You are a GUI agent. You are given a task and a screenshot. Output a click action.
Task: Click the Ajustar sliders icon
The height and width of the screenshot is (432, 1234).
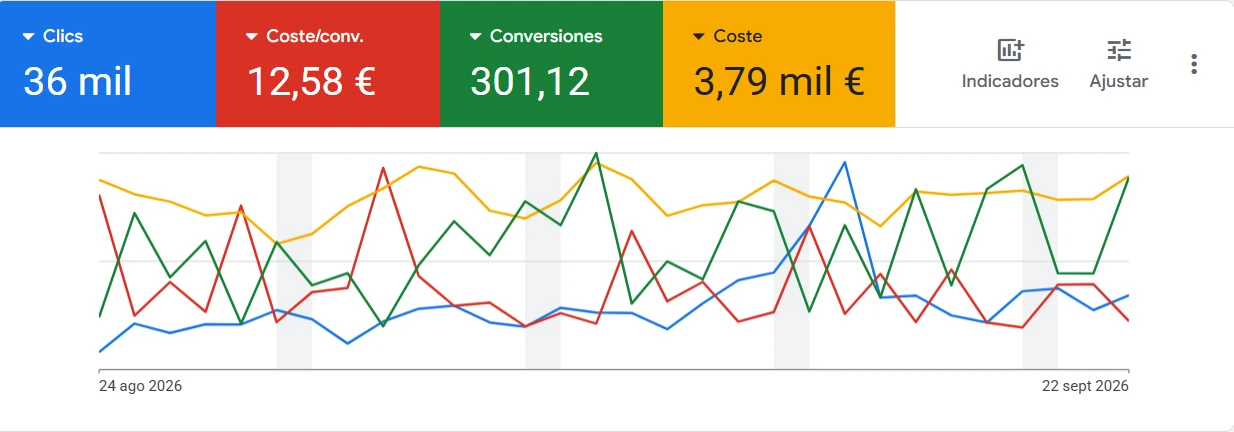(1119, 50)
